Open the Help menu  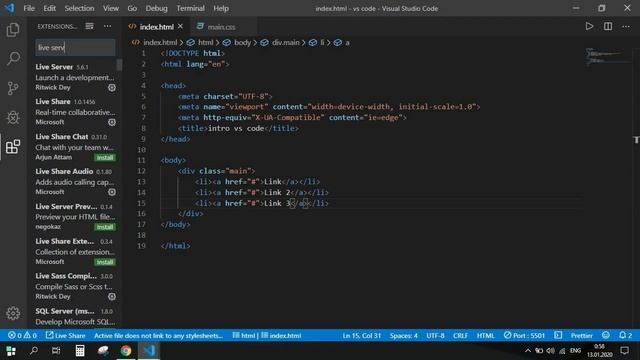221,8
